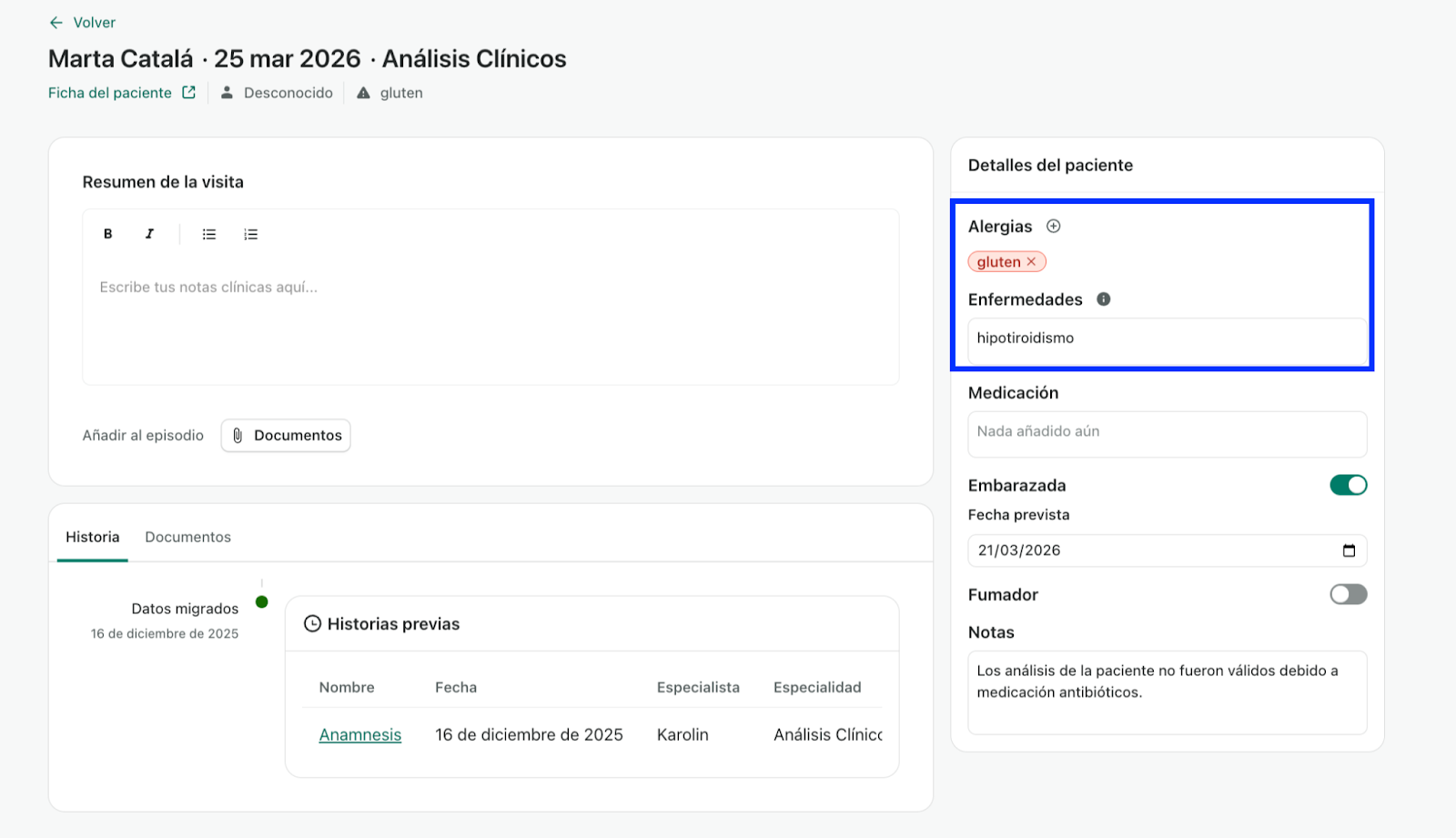This screenshot has height=838, width=1456.
Task: Click the Fecha prevista date 21/03/2026
Action: (1019, 550)
